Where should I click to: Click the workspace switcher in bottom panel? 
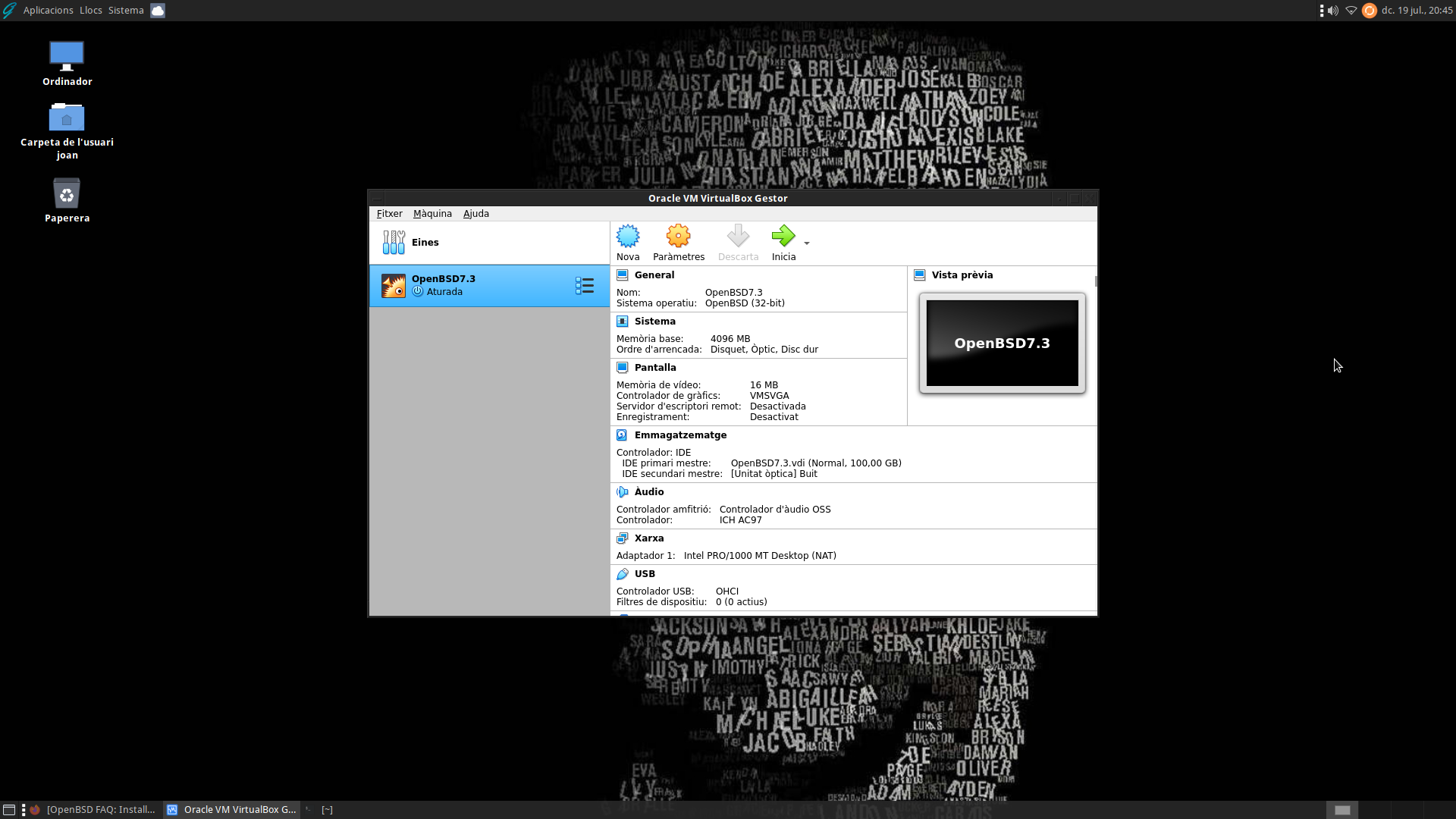1390,810
